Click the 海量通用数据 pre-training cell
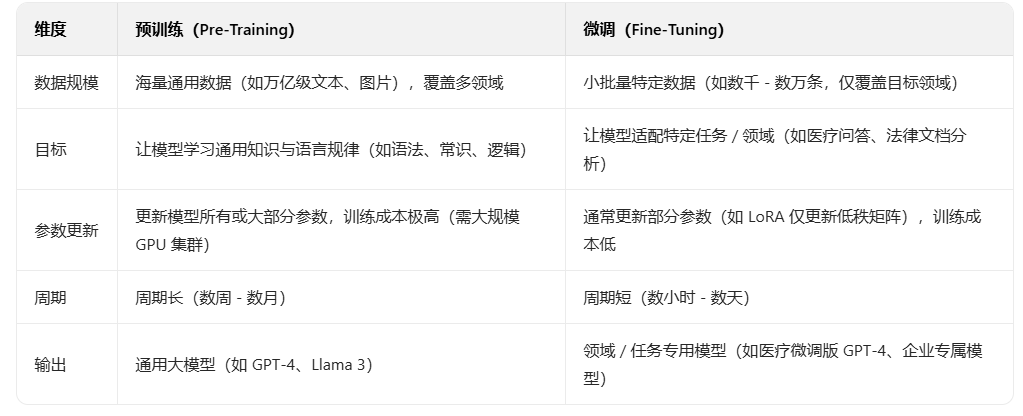Image resolution: width=1023 pixels, height=416 pixels. coord(319,83)
